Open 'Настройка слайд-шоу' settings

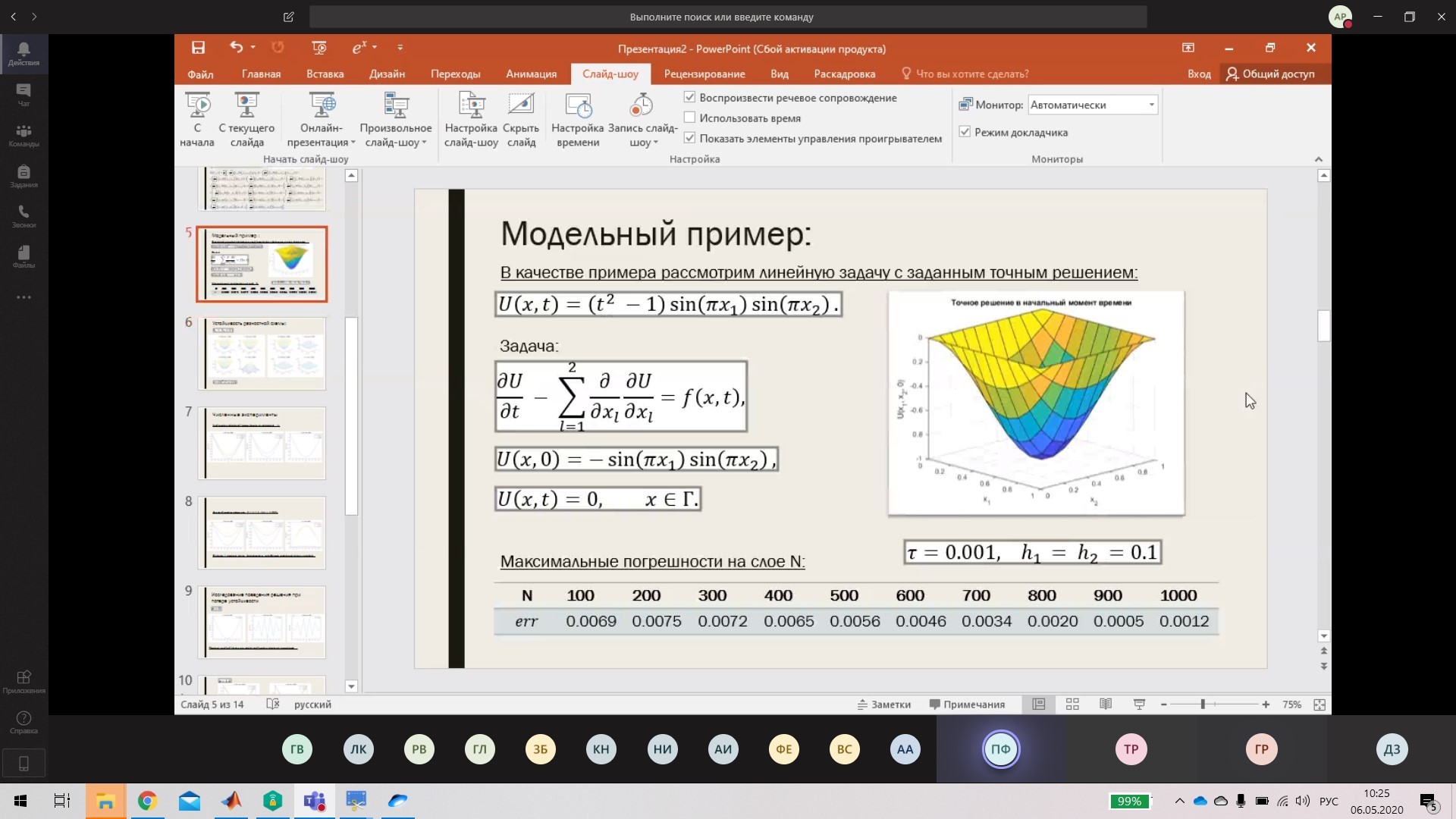(x=471, y=120)
